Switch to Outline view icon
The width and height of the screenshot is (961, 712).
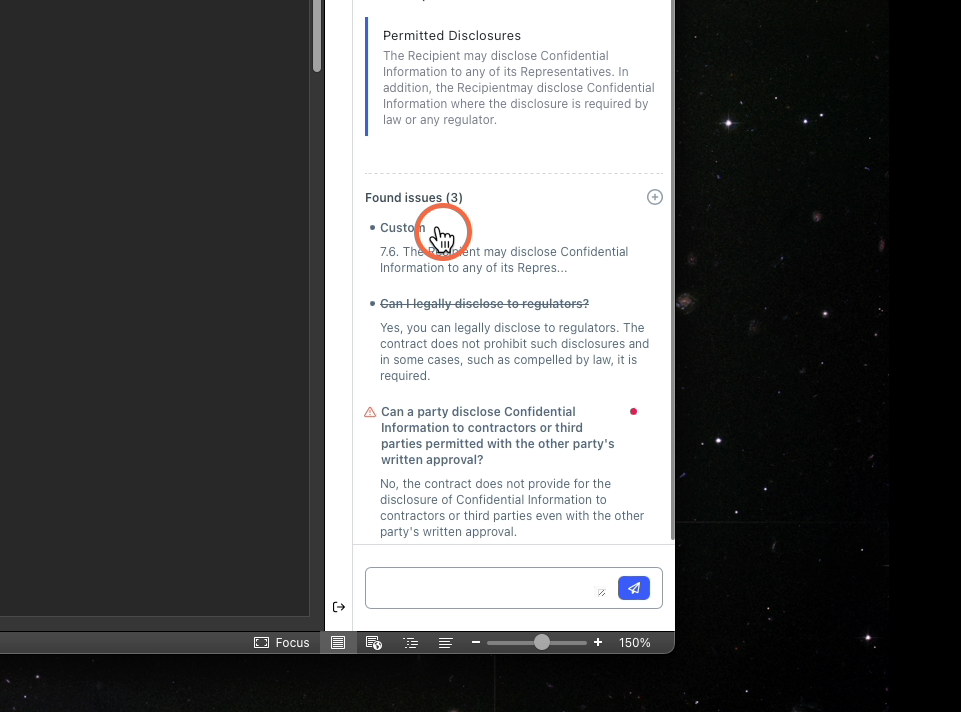410,643
